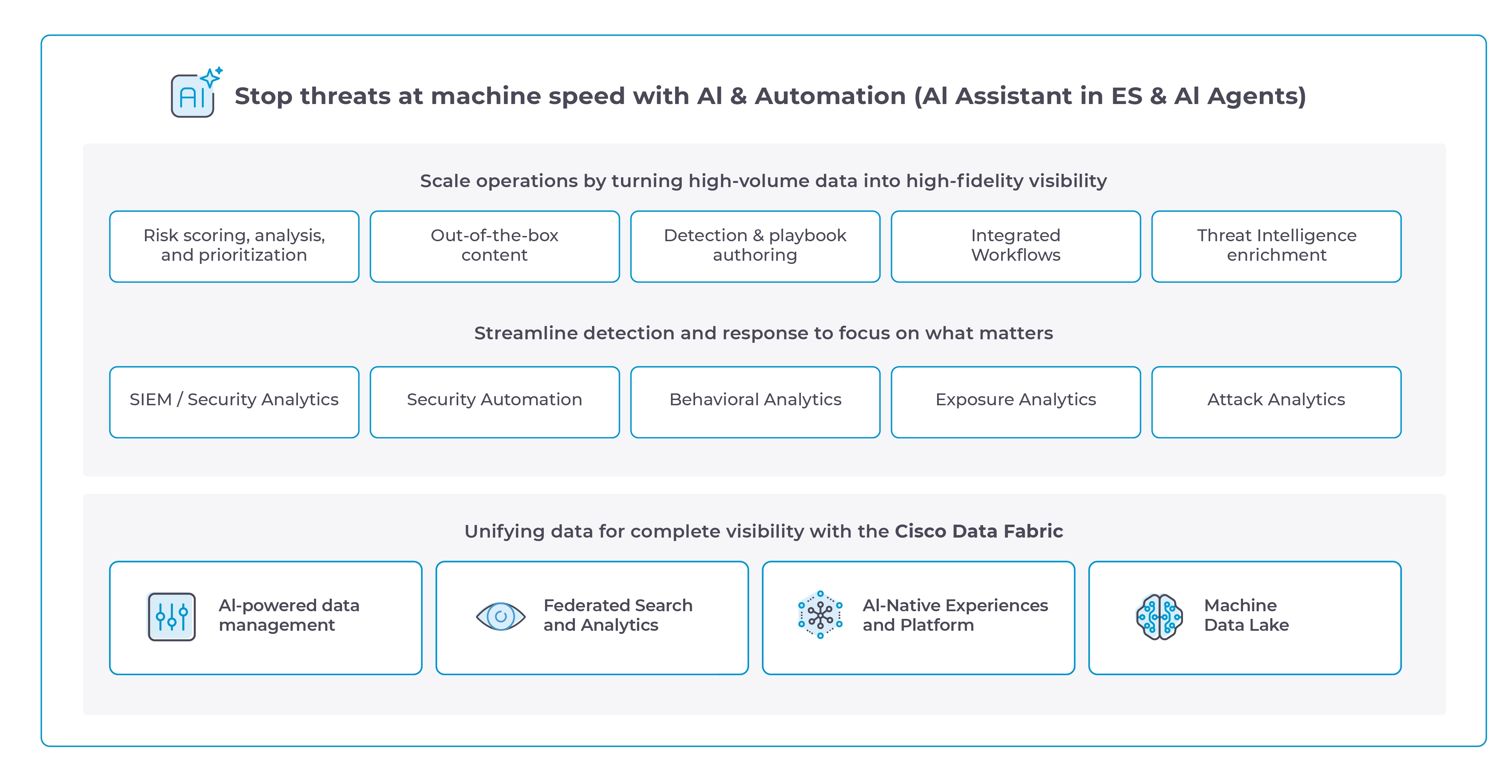The height and width of the screenshot is (784, 1512).
Task: Click the Streamline detection and response heading
Action: (763, 333)
